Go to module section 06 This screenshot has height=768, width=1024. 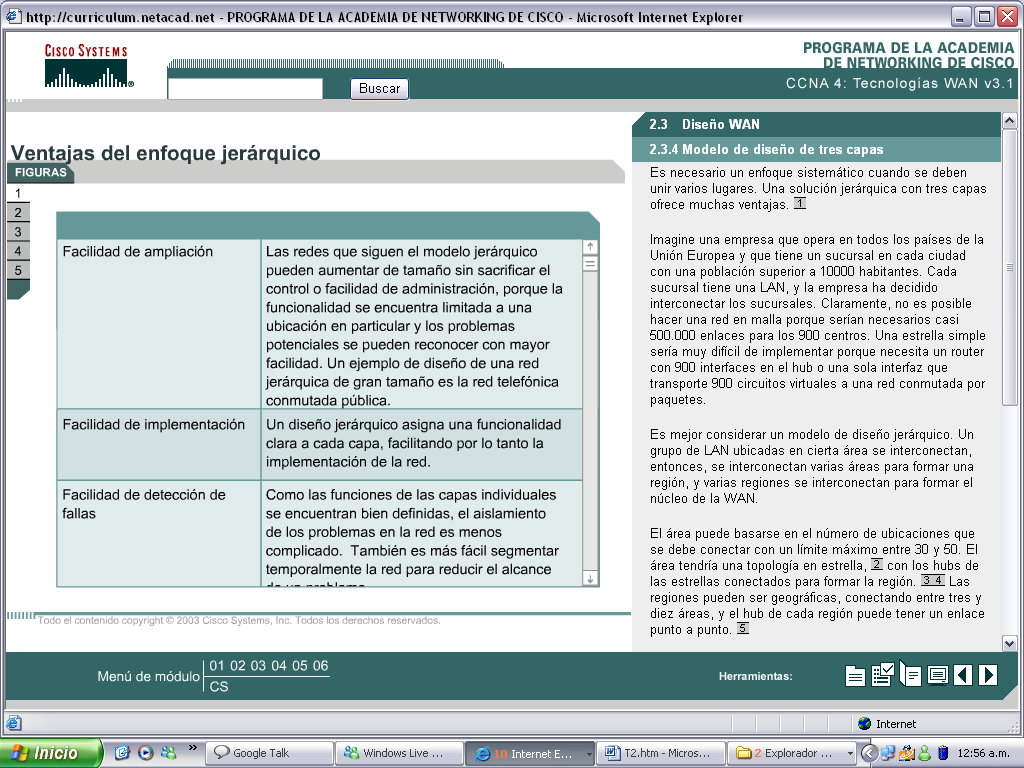320,666
